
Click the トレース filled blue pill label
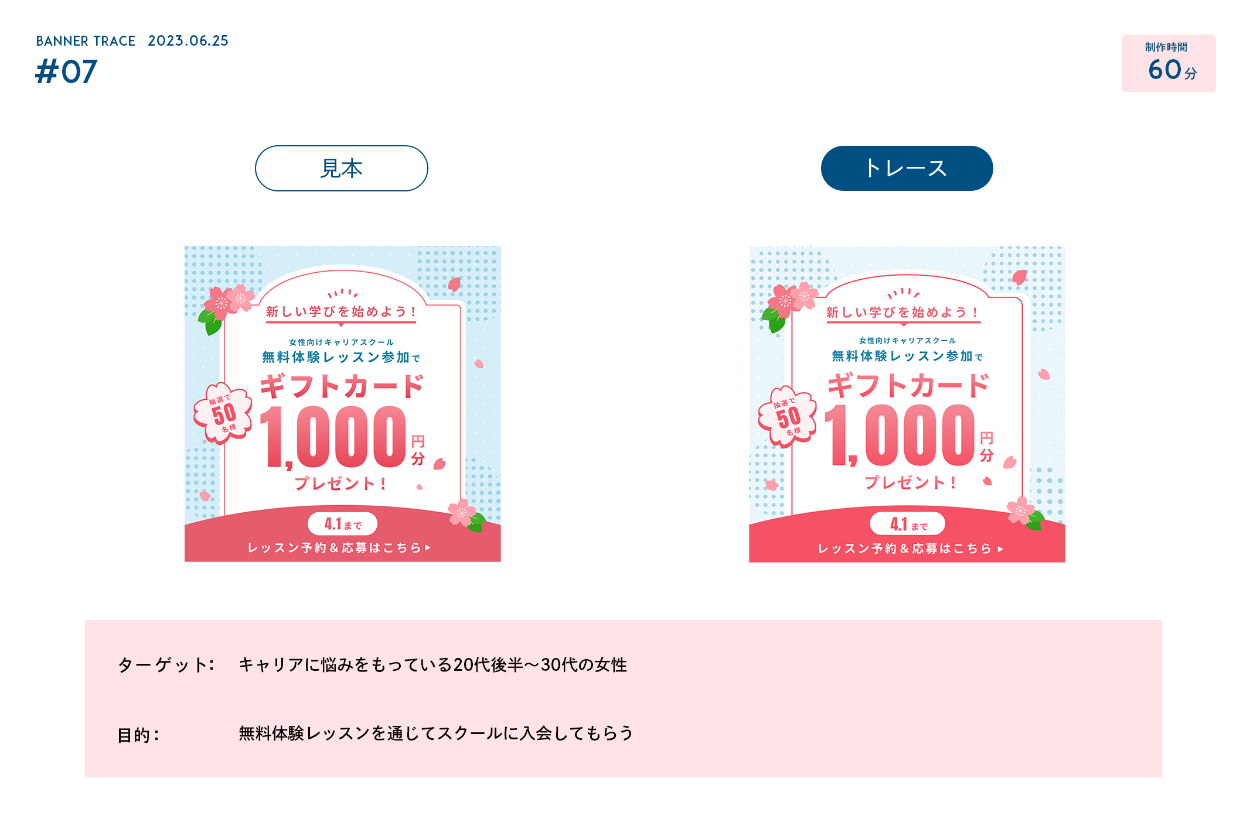point(906,168)
